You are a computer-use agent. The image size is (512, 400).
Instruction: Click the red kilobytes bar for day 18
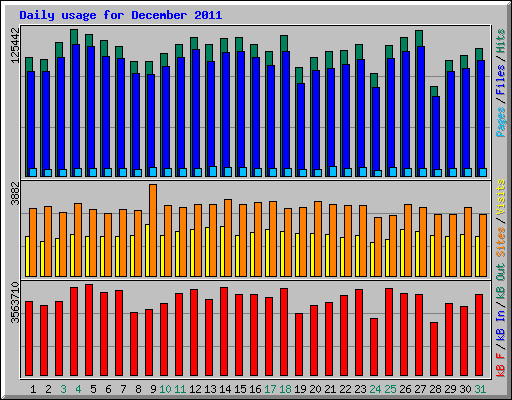(284, 332)
